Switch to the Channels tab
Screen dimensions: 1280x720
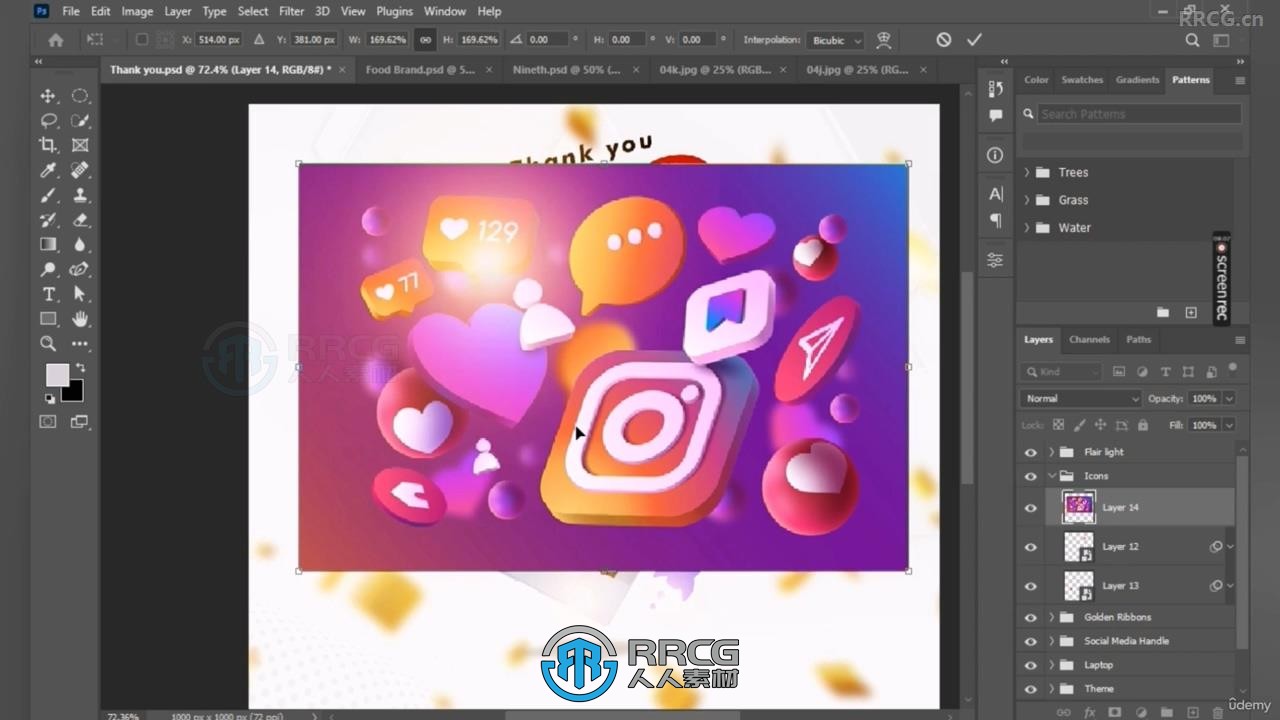(x=1089, y=340)
